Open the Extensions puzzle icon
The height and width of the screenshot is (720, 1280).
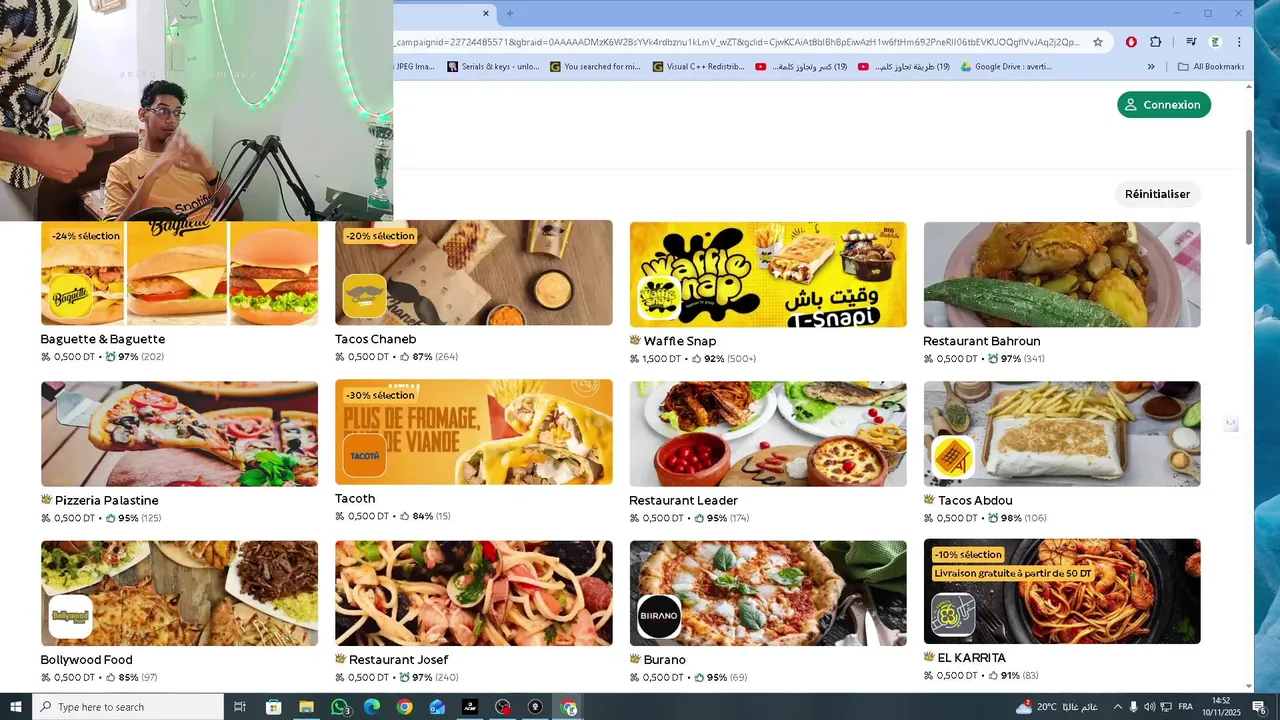[x=1156, y=42]
